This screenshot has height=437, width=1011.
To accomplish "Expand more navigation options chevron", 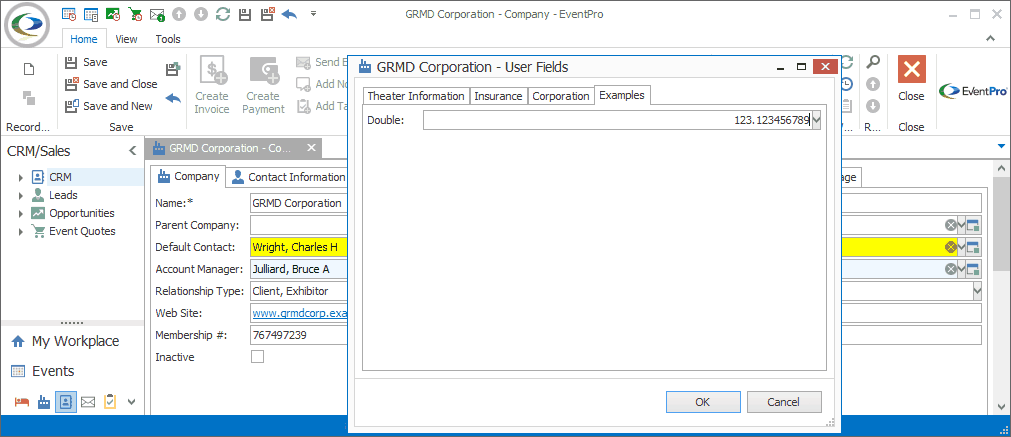I will click(x=132, y=402).
